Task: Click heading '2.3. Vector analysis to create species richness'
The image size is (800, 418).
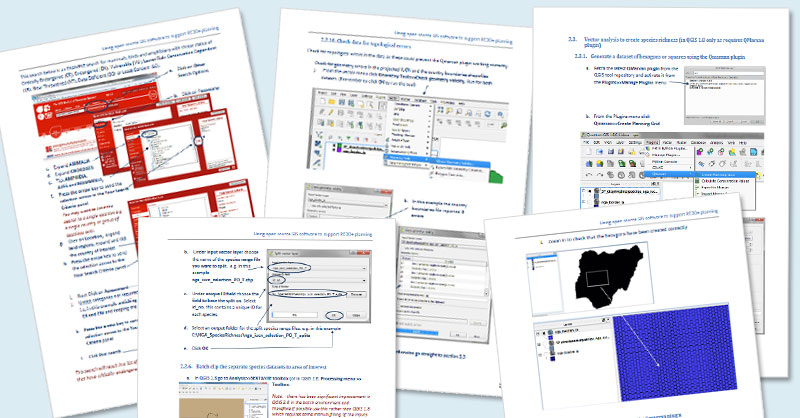Action: pyautogui.click(x=666, y=42)
